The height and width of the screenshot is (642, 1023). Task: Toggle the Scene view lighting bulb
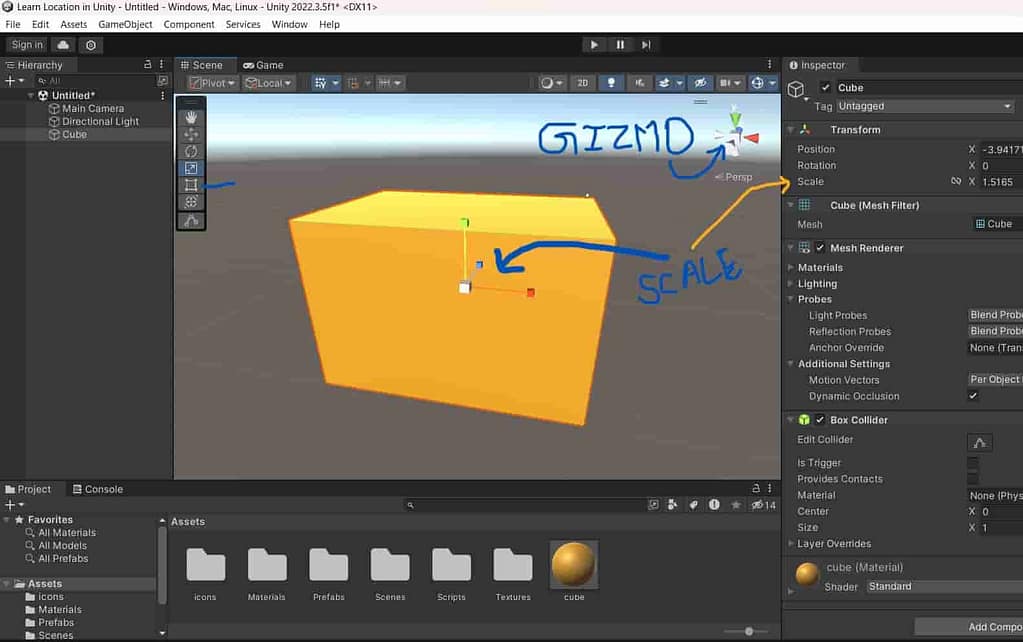tap(611, 83)
